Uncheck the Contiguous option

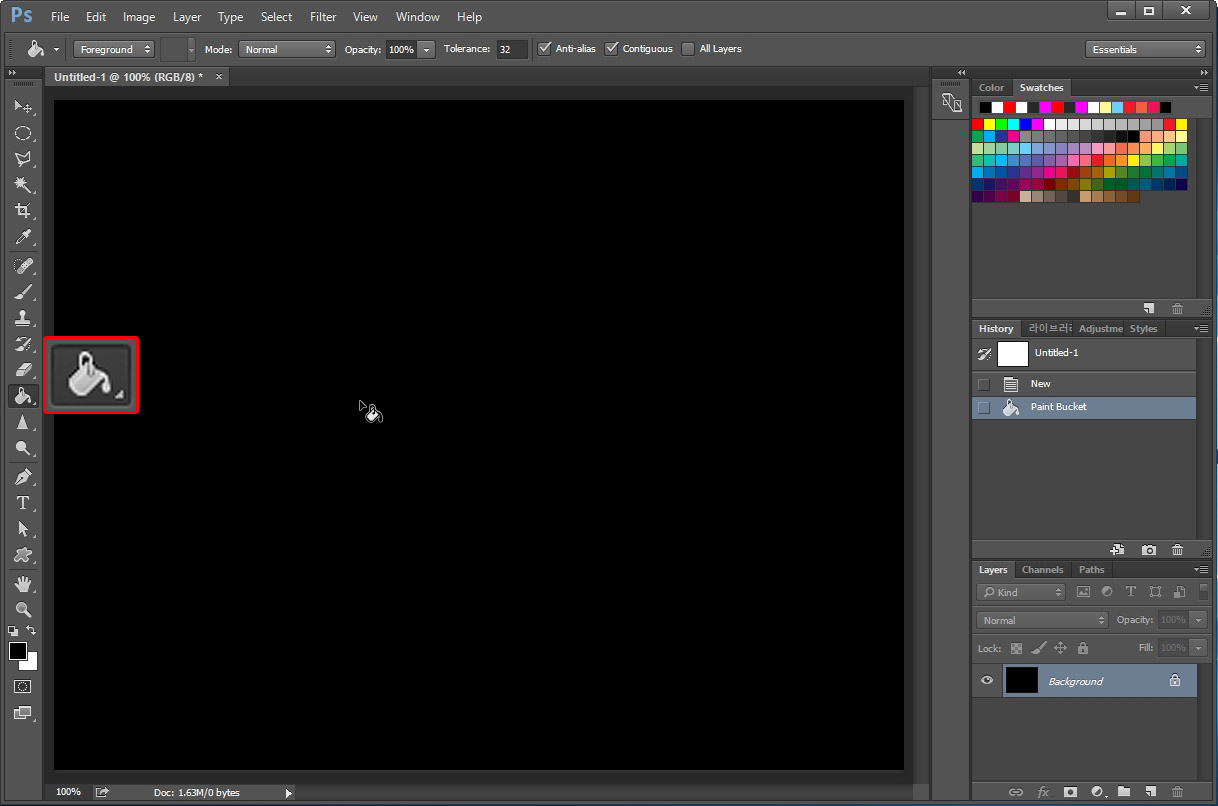(x=612, y=48)
